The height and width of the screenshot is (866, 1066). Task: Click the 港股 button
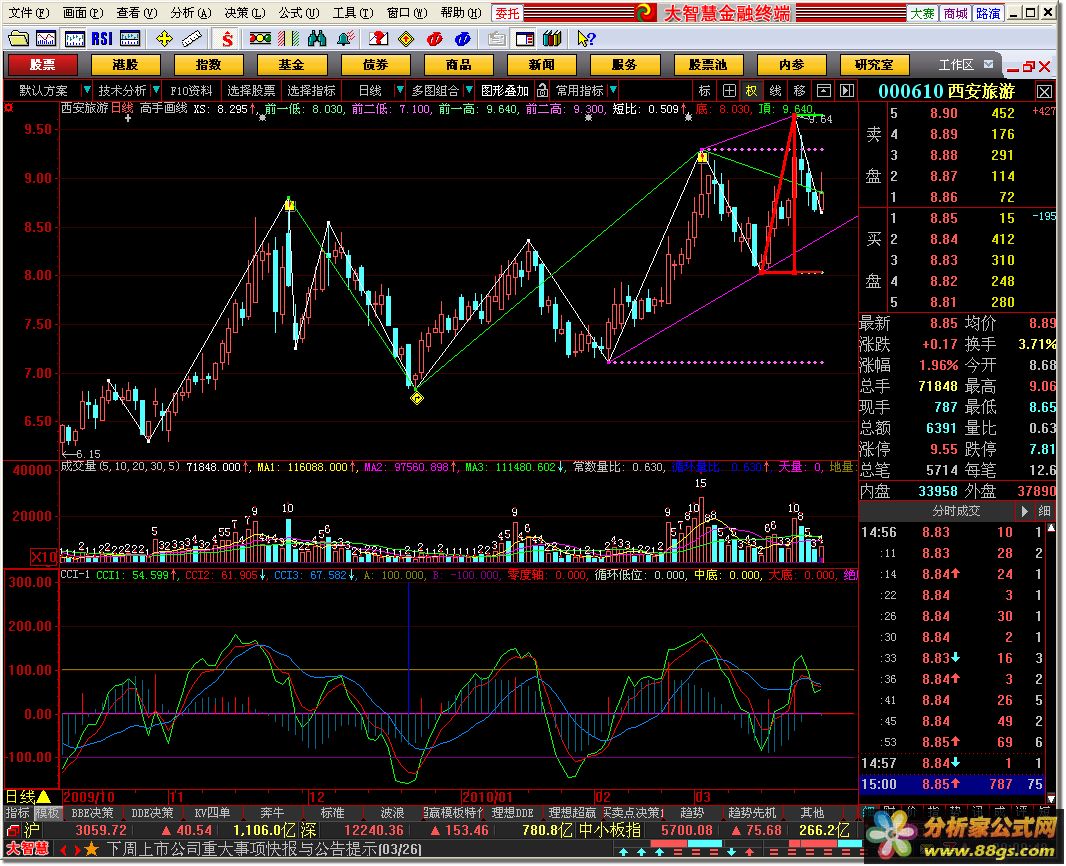pos(125,65)
